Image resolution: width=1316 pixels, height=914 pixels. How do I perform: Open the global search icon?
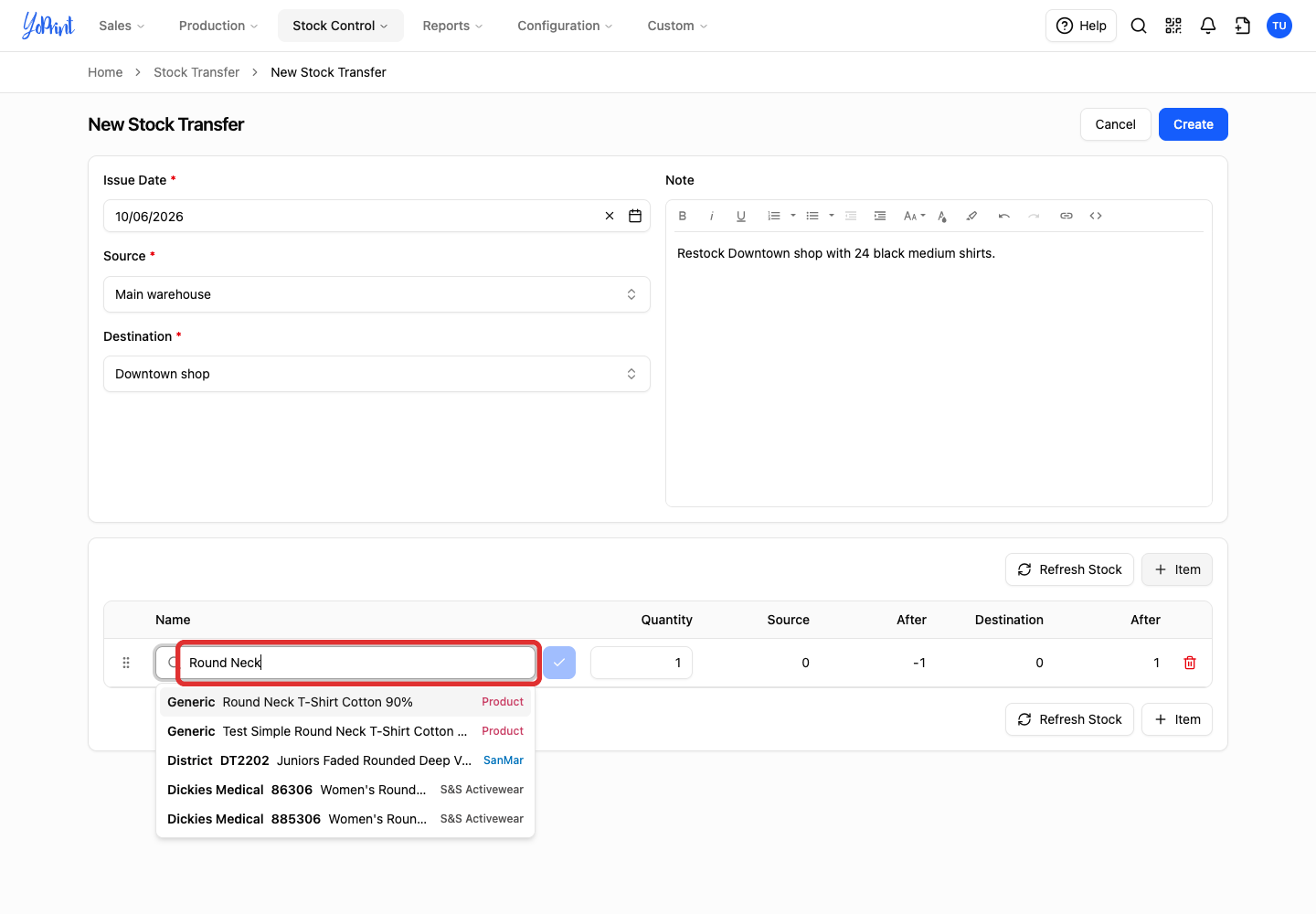tap(1139, 26)
